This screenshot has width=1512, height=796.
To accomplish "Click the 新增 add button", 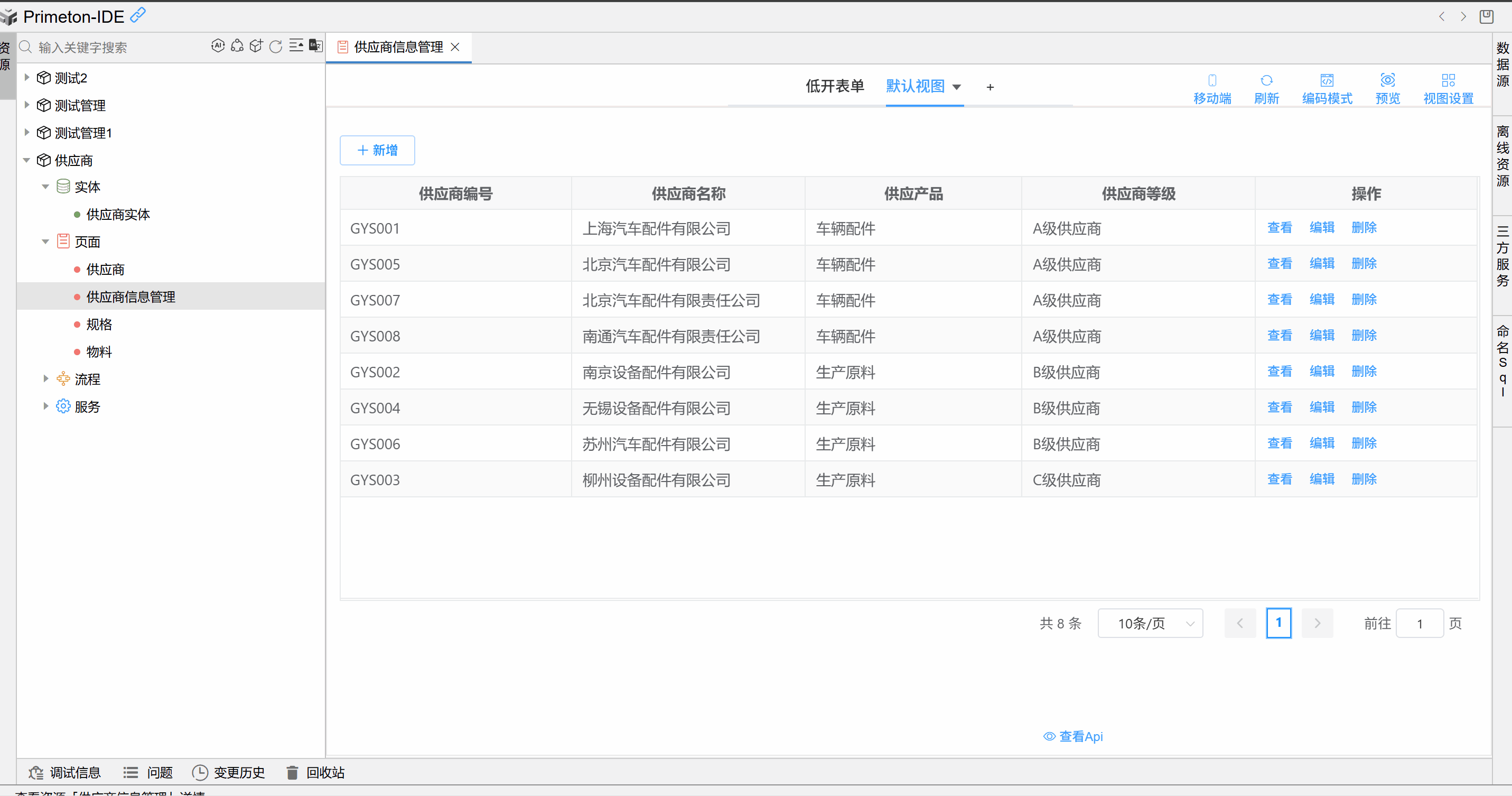I will point(377,150).
